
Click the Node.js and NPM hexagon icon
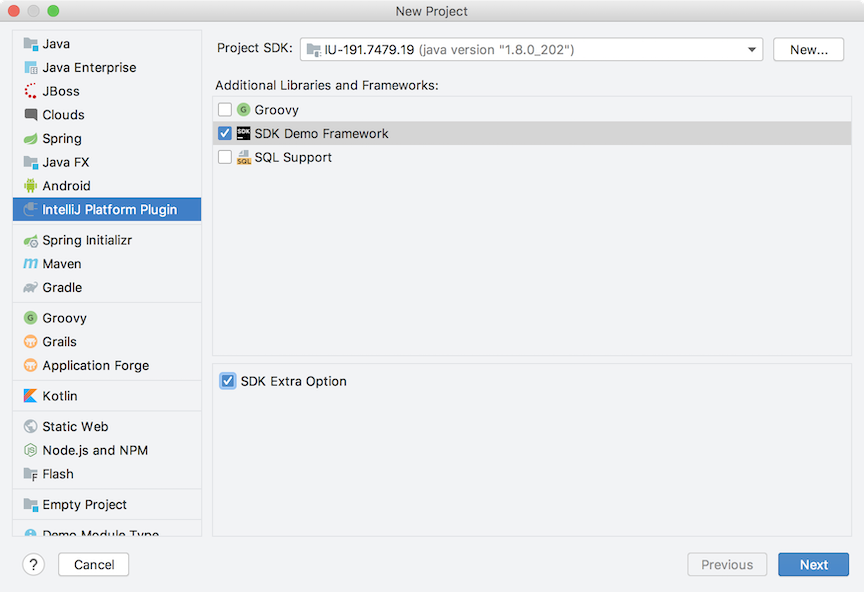30,450
